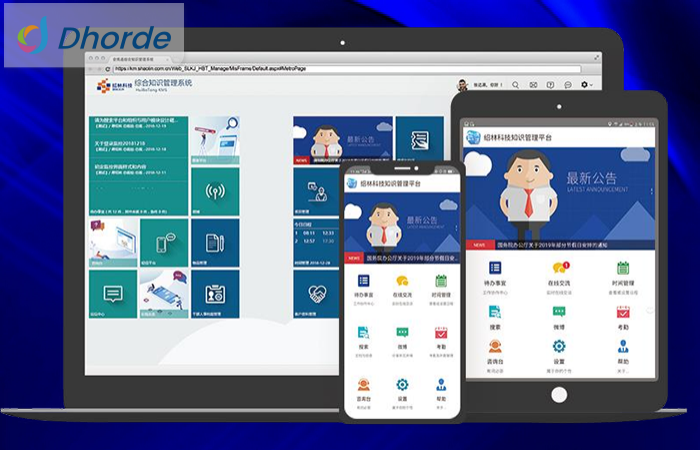700x450 pixels.
Task: Click the 综合知识管理系统 title on laptop
Action: point(163,84)
